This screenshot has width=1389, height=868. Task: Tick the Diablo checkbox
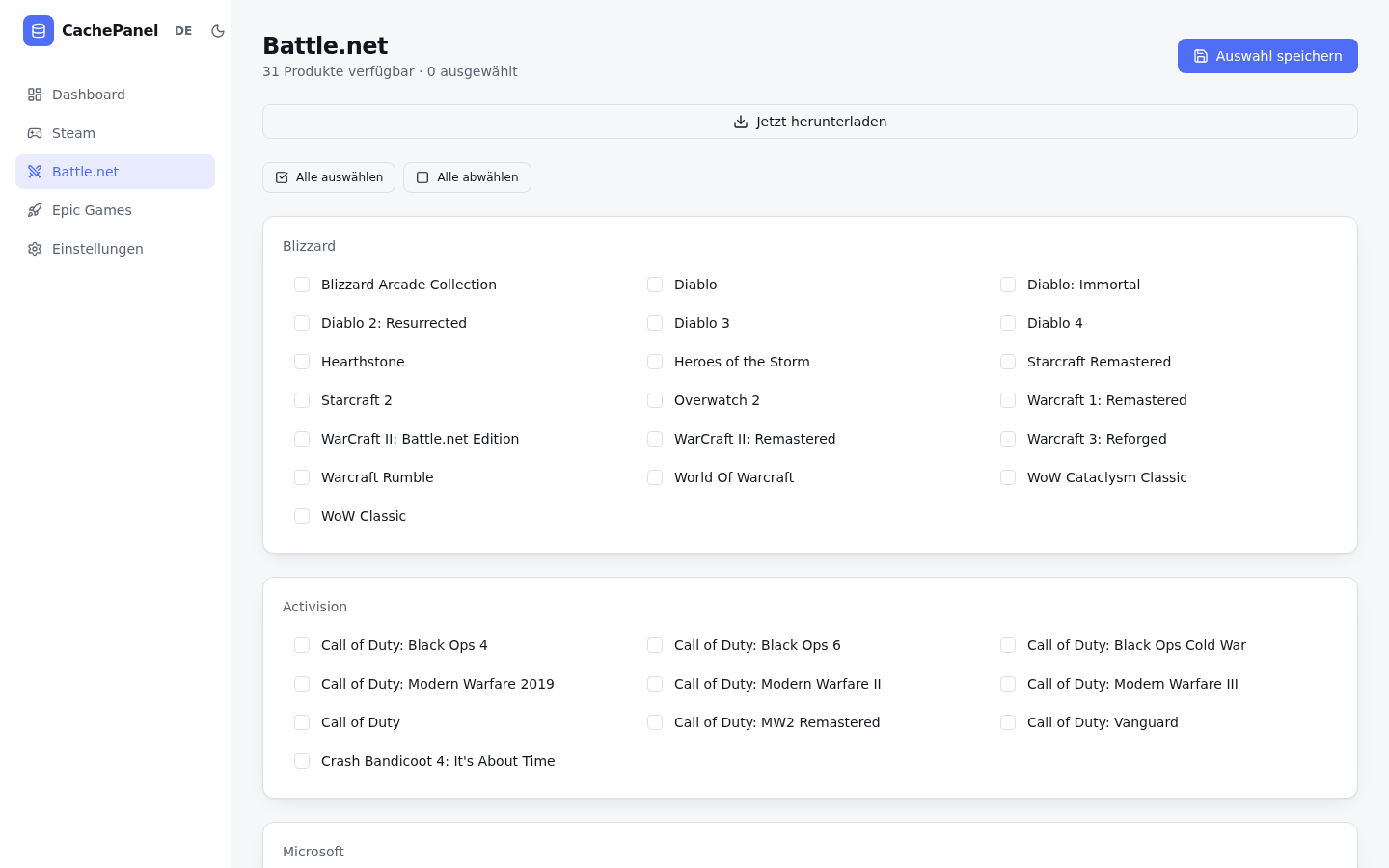coord(655,285)
